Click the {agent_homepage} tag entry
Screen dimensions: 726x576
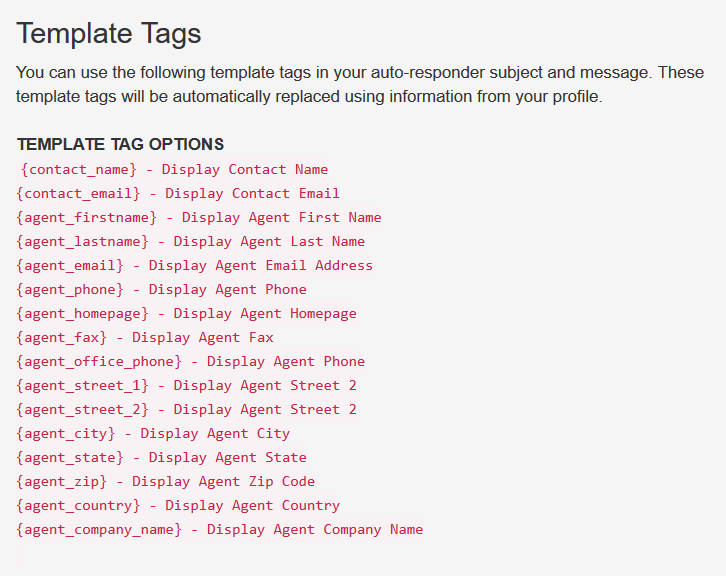tap(186, 314)
